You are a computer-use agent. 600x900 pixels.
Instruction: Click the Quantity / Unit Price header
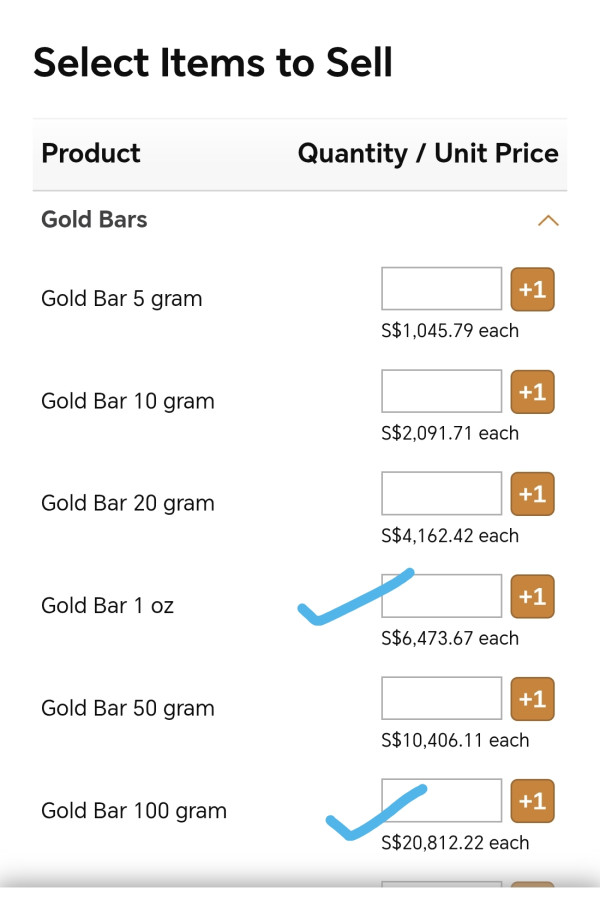(428, 154)
